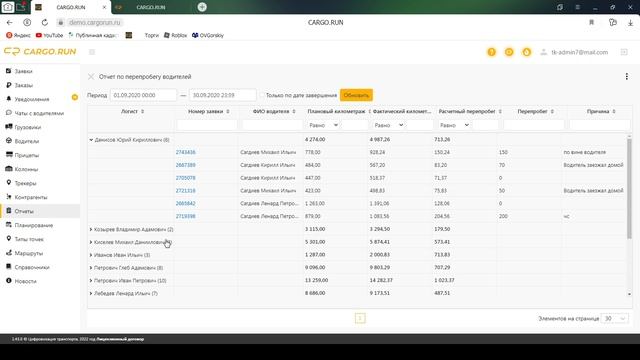Open Водители section

coord(27,141)
